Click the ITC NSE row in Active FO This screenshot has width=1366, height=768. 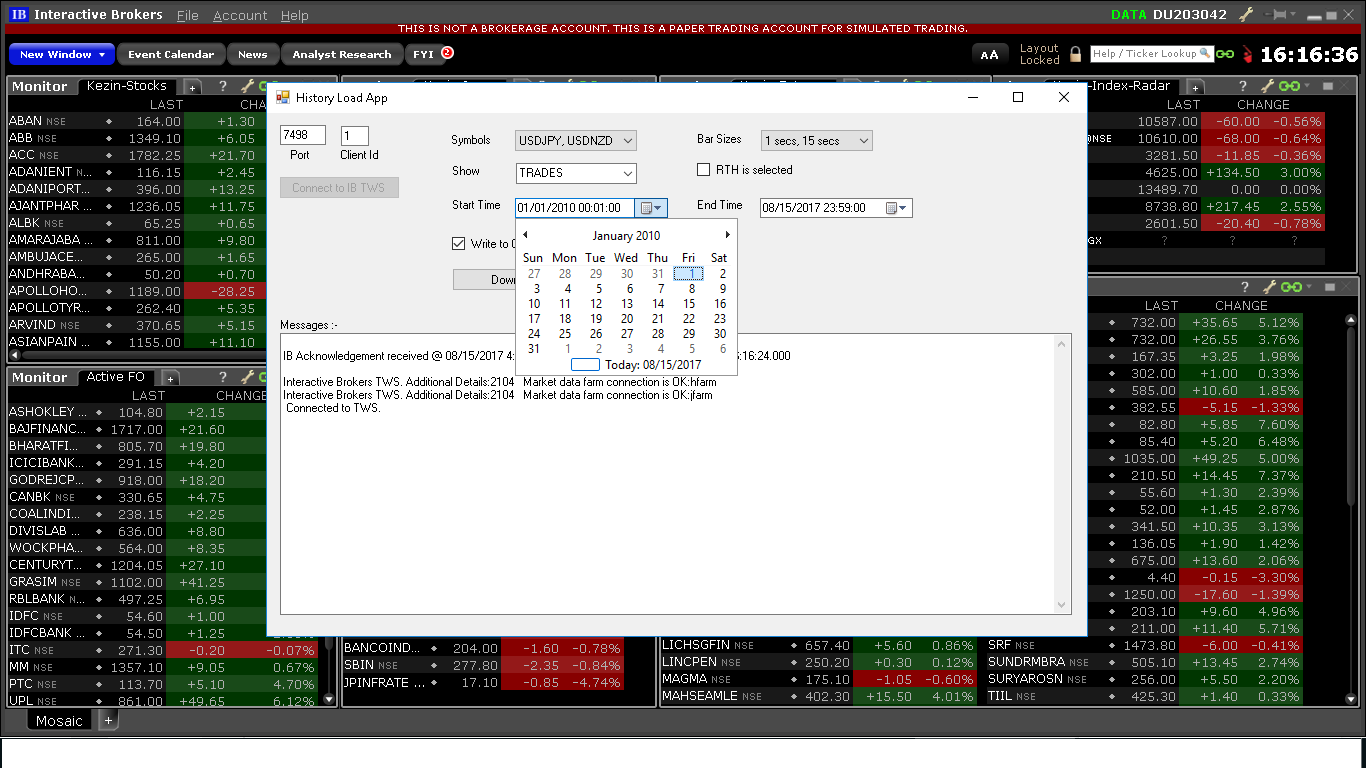[163, 650]
